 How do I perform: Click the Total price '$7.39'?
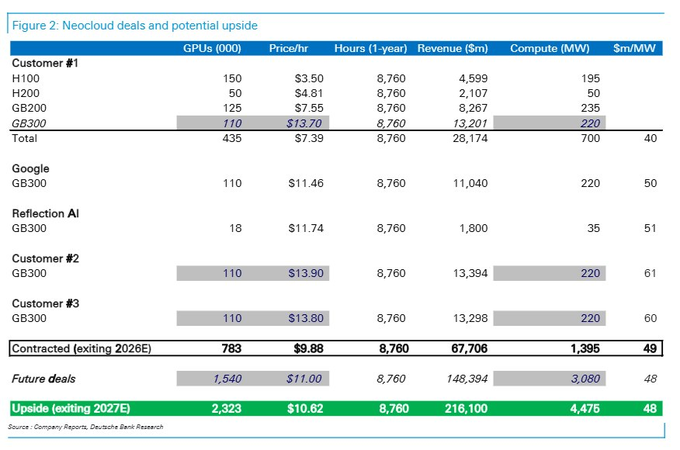click(309, 138)
